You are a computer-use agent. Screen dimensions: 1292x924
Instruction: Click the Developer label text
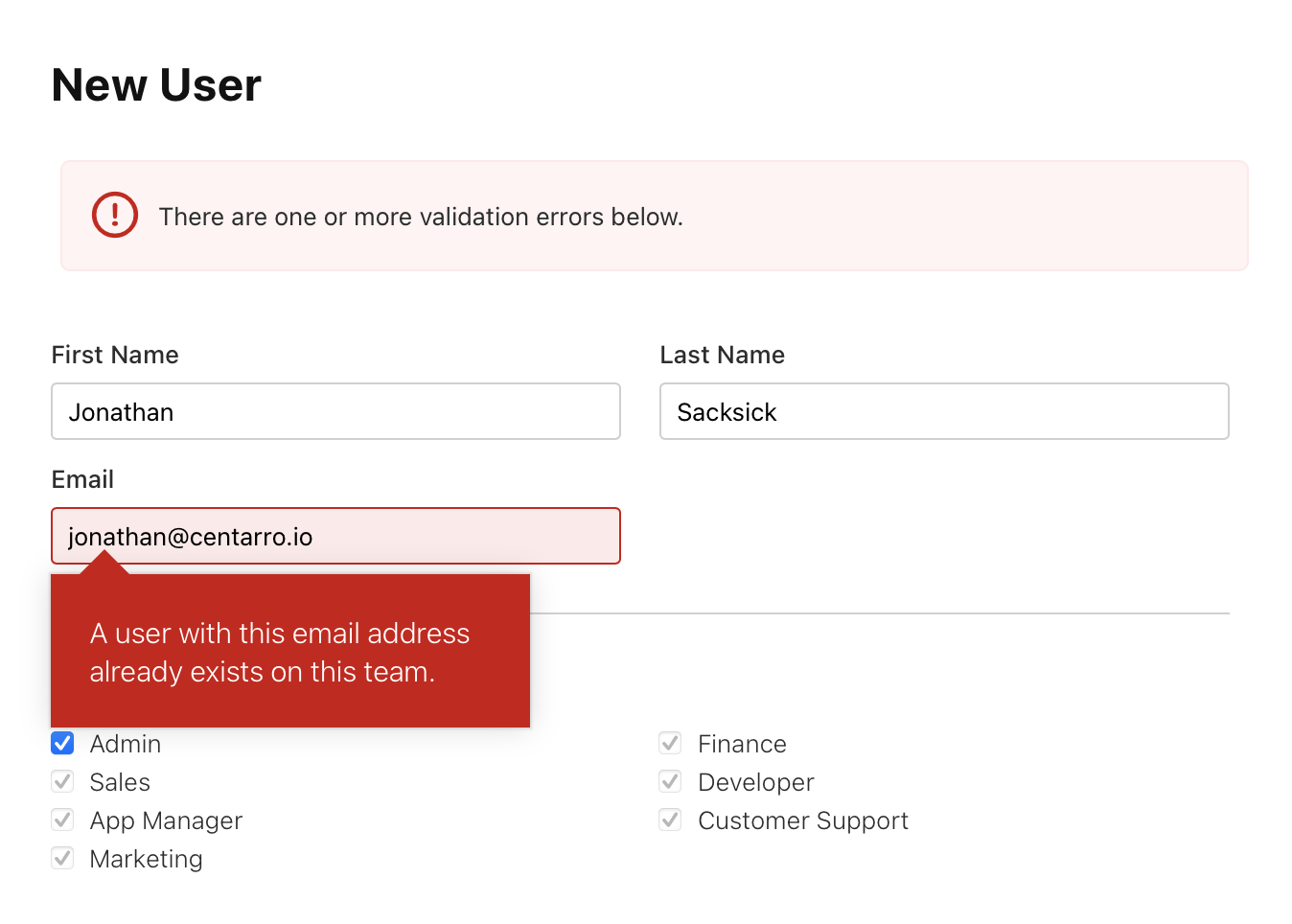(x=756, y=782)
